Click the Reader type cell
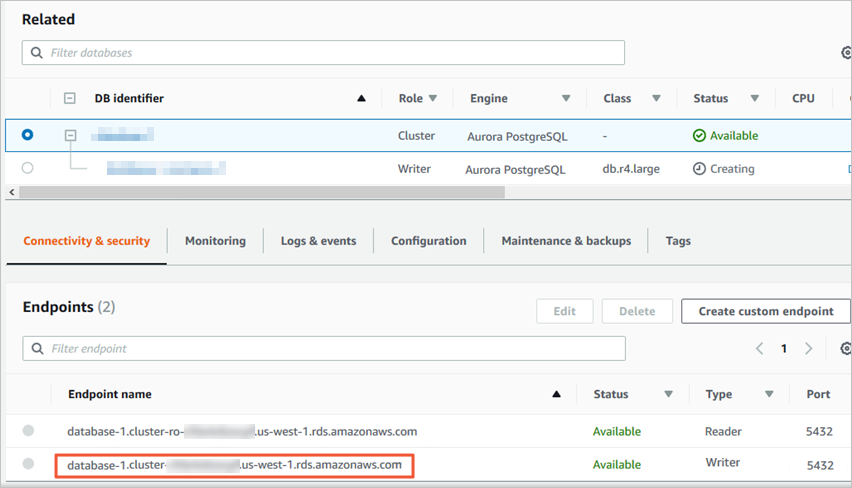The width and height of the screenshot is (852, 488). 723,431
